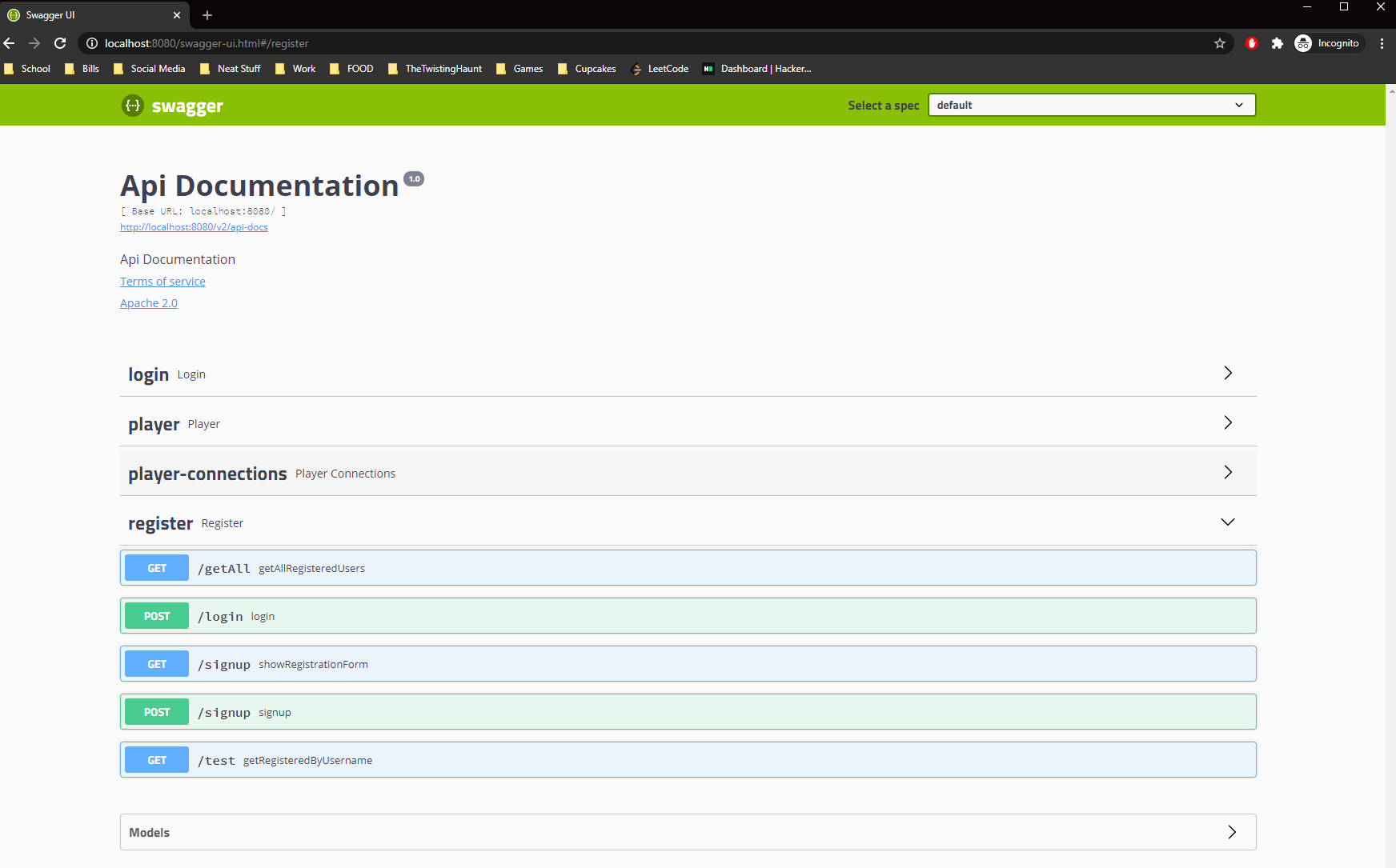Image resolution: width=1396 pixels, height=868 pixels.
Task: Select the Swagger UI browser tab
Action: (x=94, y=15)
